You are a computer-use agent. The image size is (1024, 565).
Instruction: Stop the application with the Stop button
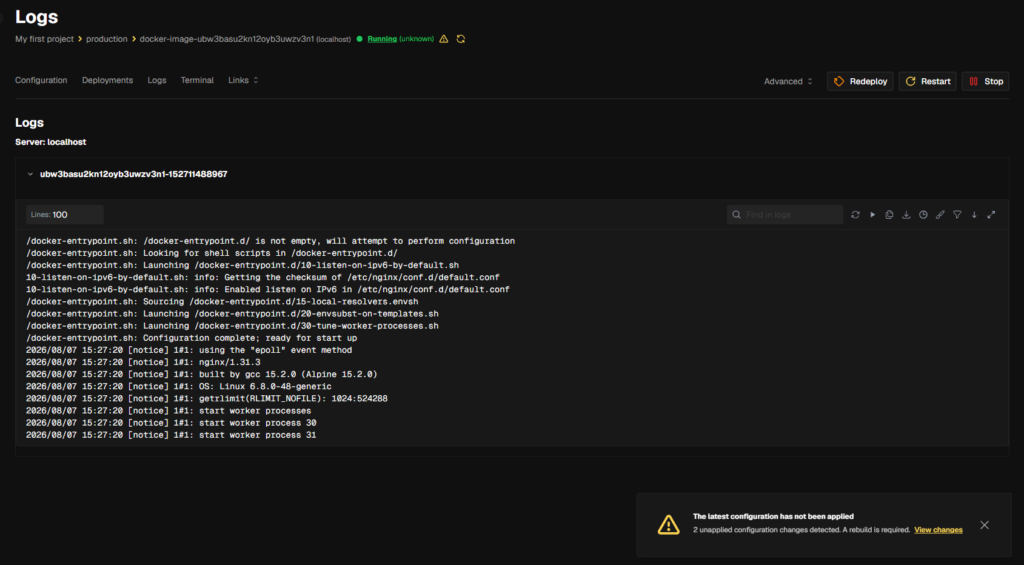point(985,81)
